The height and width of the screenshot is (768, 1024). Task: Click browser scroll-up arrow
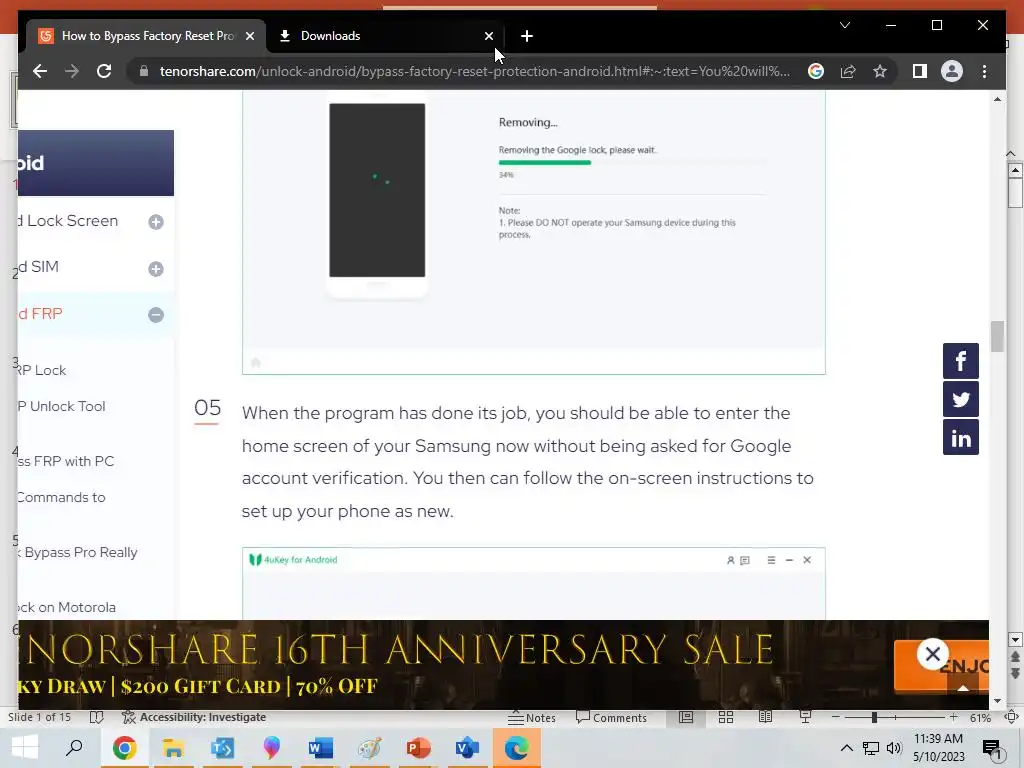[x=997, y=99]
